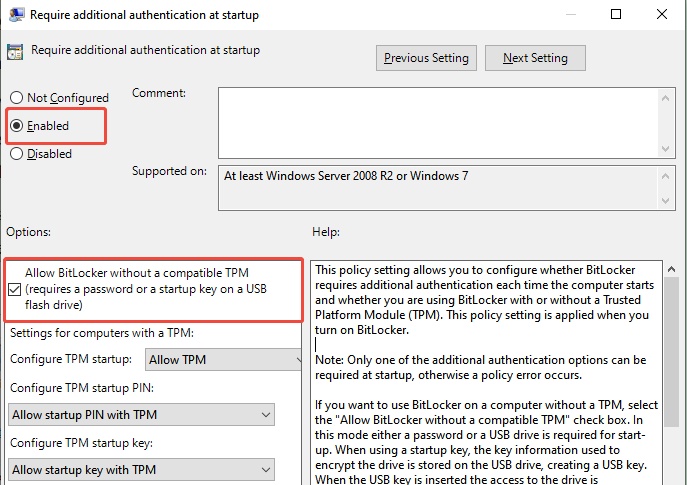Click the 'Settings for computers with a TPM:' label
Image resolution: width=687 pixels, height=485 pixels.
[x=102, y=333]
